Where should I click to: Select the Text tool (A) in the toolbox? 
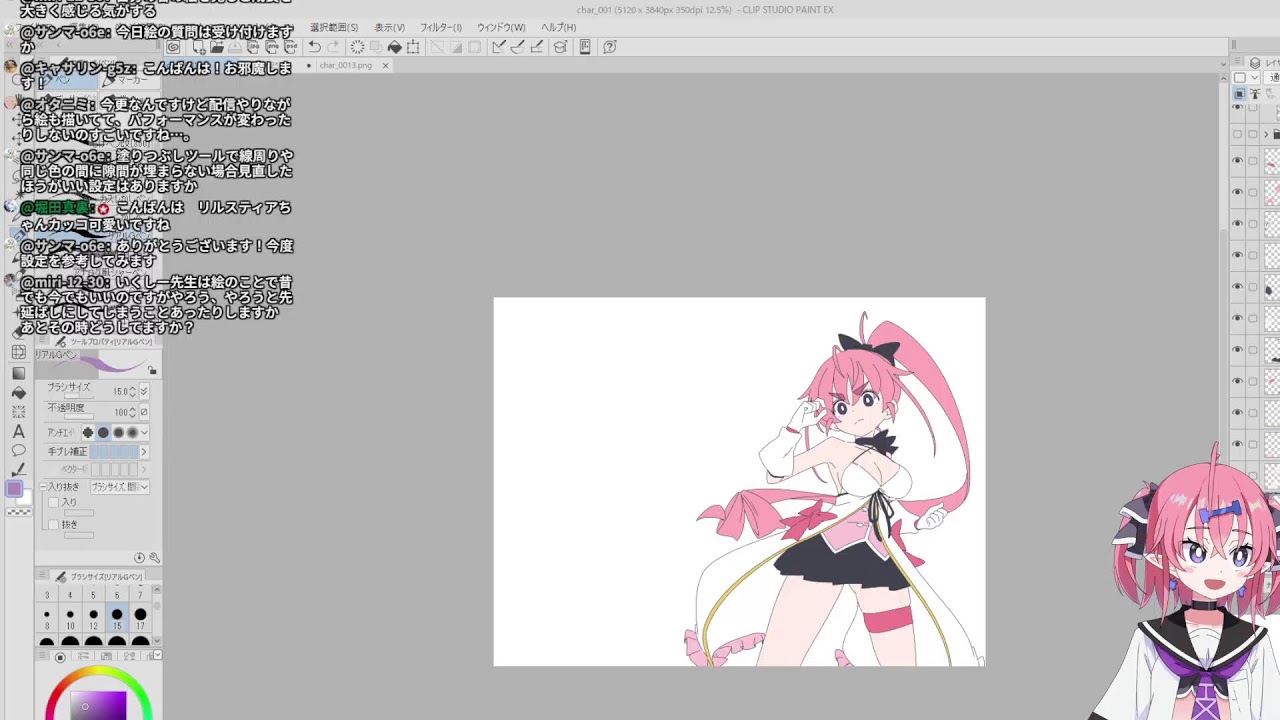coord(18,431)
